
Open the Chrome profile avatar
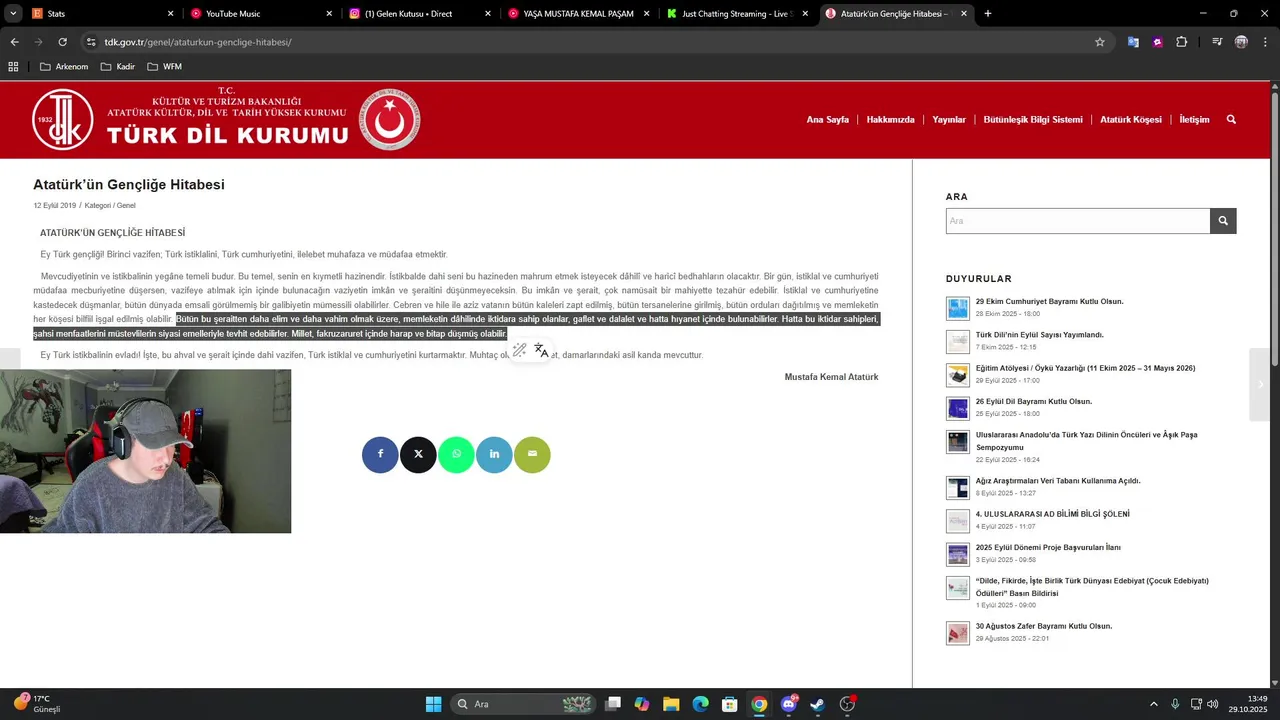tap(1241, 42)
